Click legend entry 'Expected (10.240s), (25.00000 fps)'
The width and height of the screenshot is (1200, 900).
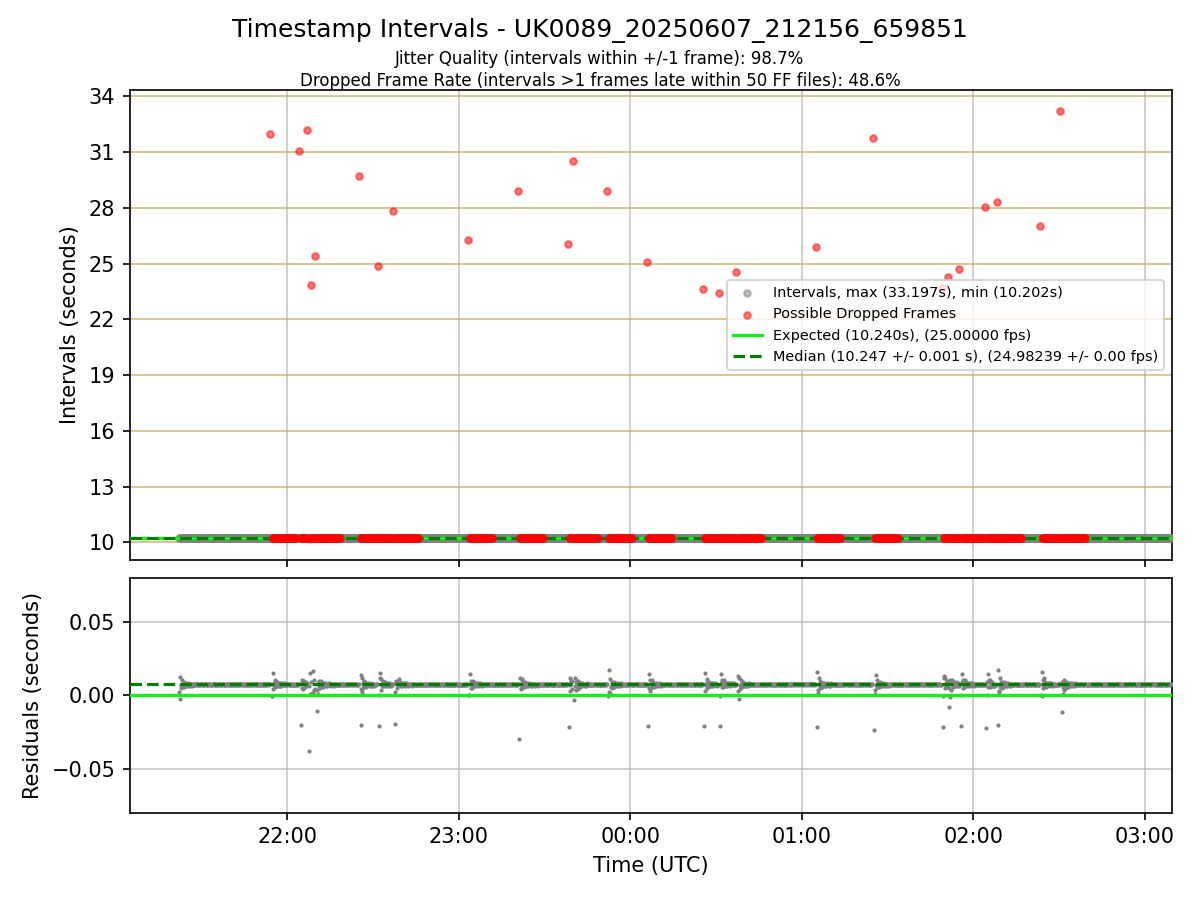coord(902,335)
